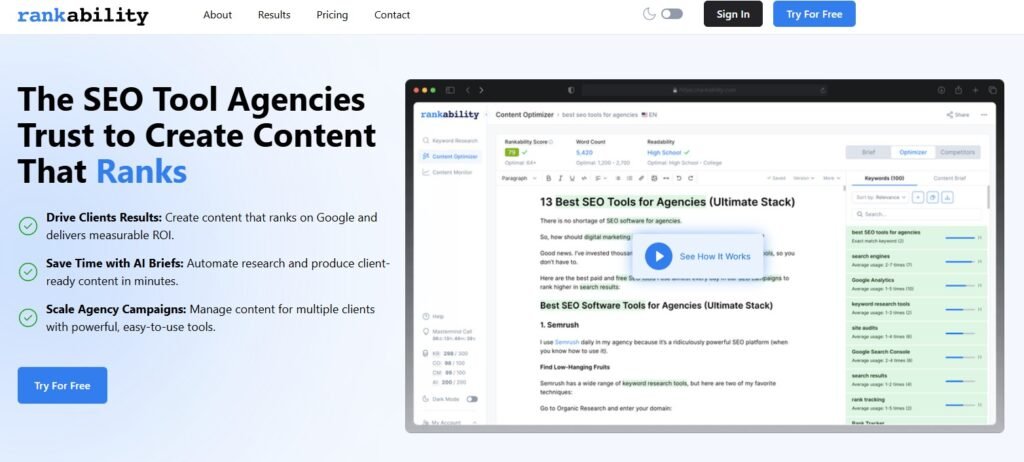Open Keyword Research in the app sidebar
Image resolution: width=1024 pixels, height=462 pixels.
tap(450, 140)
